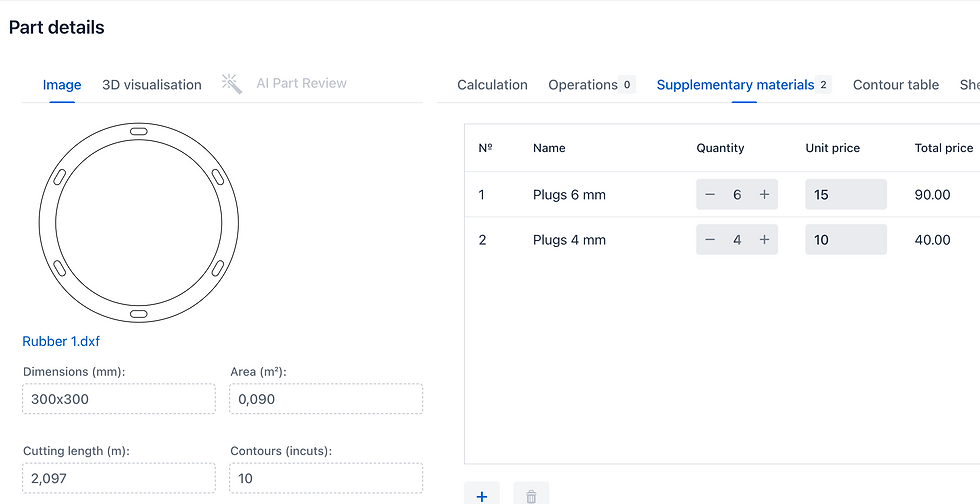Click the AI Part Review magic wand icon
Screen dimensions: 980x504
232,84
